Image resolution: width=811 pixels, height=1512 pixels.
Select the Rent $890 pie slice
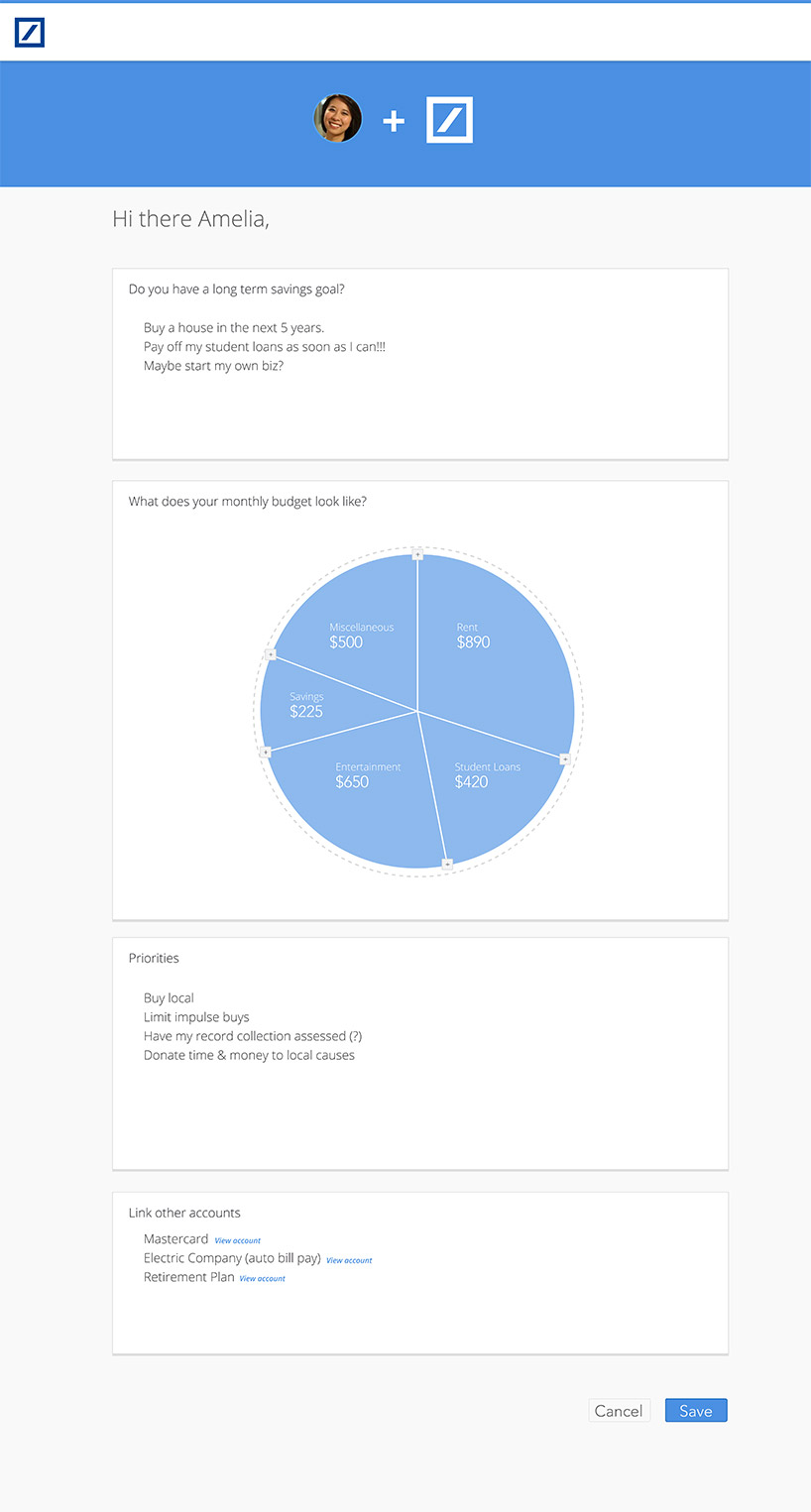tap(486, 644)
